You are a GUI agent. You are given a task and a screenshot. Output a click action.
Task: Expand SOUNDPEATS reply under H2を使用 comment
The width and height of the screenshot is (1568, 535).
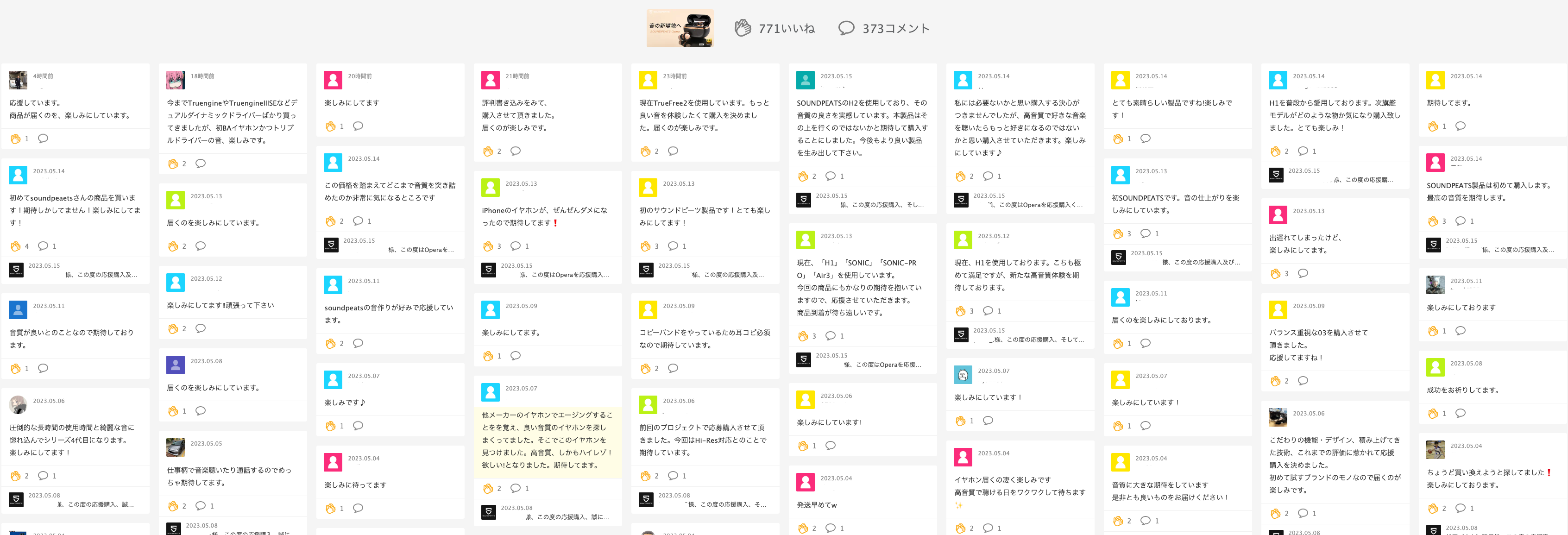click(882, 205)
